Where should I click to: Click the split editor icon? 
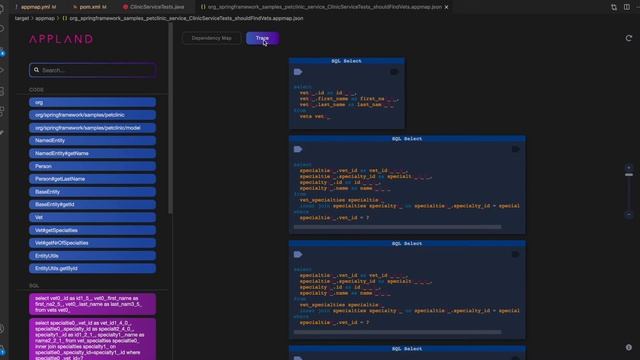click(627, 7)
